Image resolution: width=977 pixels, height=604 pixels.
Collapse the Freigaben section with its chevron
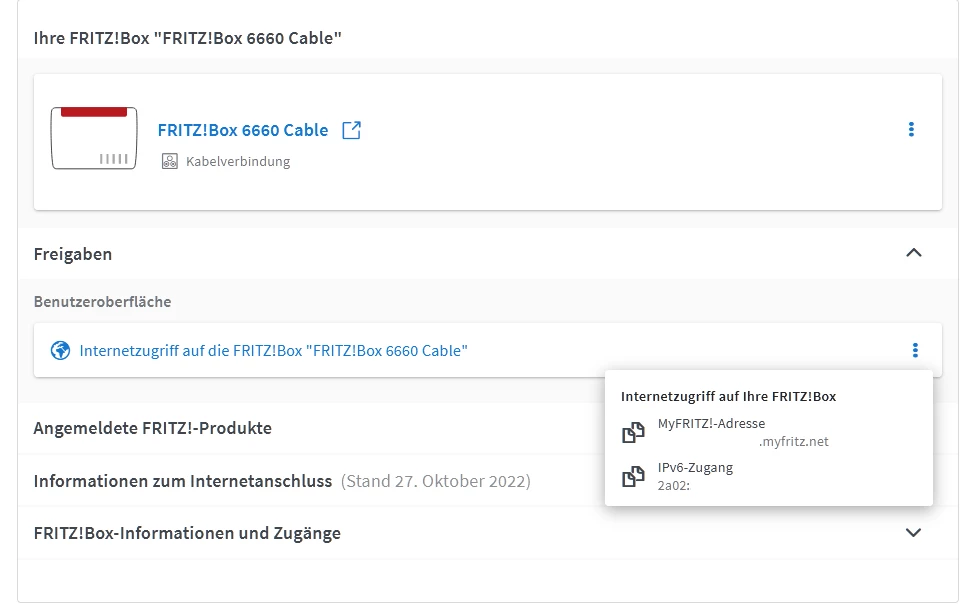click(x=913, y=253)
